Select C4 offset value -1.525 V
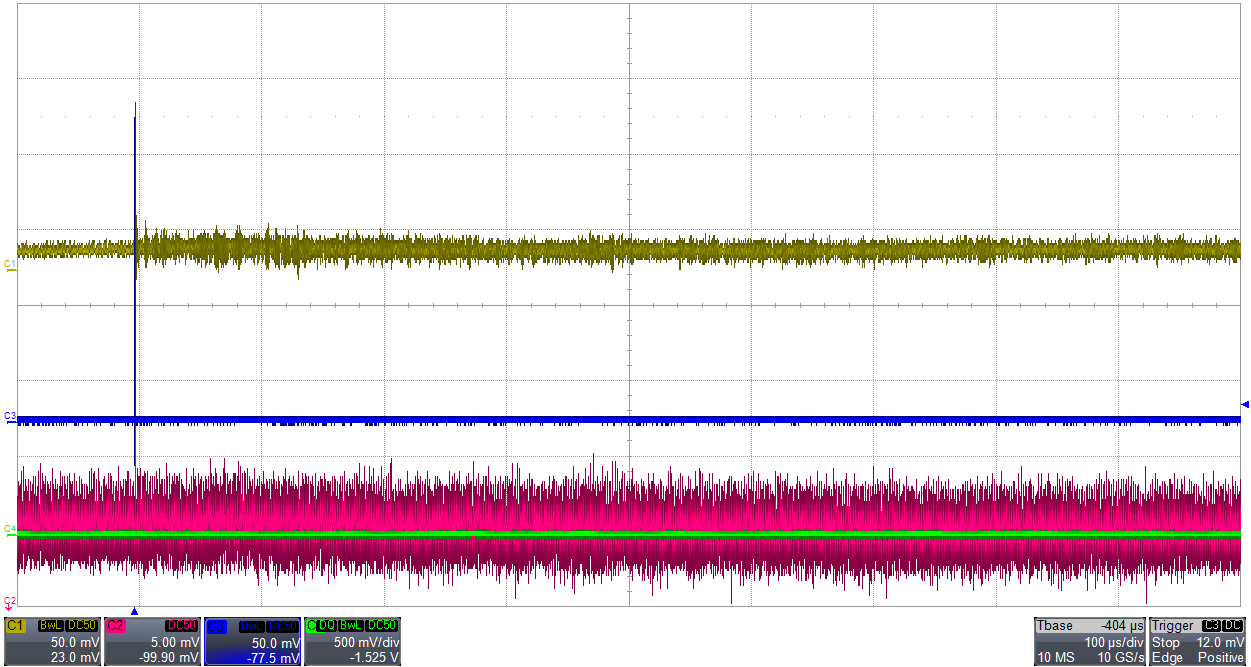Viewport: 1251px width, 667px height. 374,657
